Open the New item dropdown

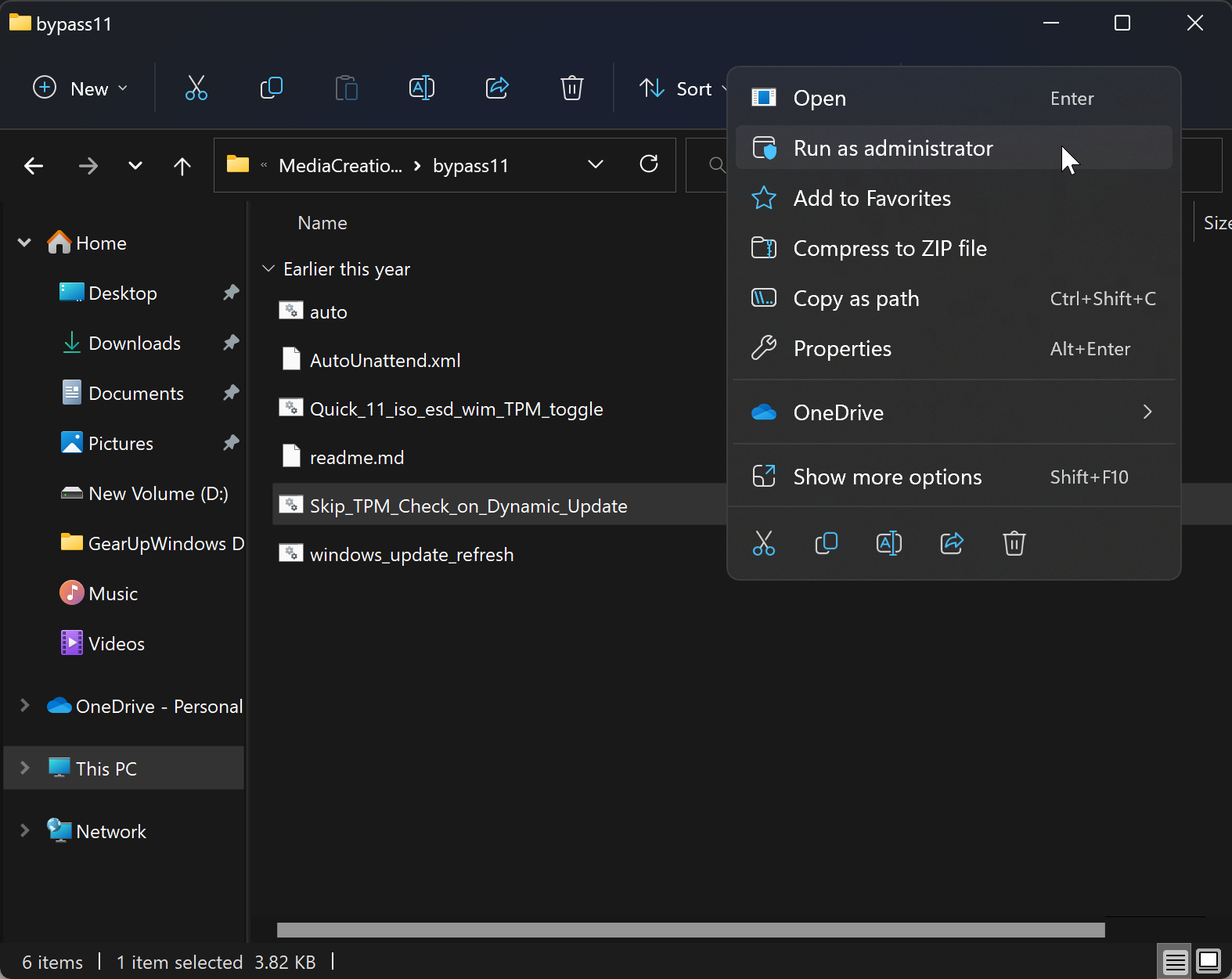[80, 88]
